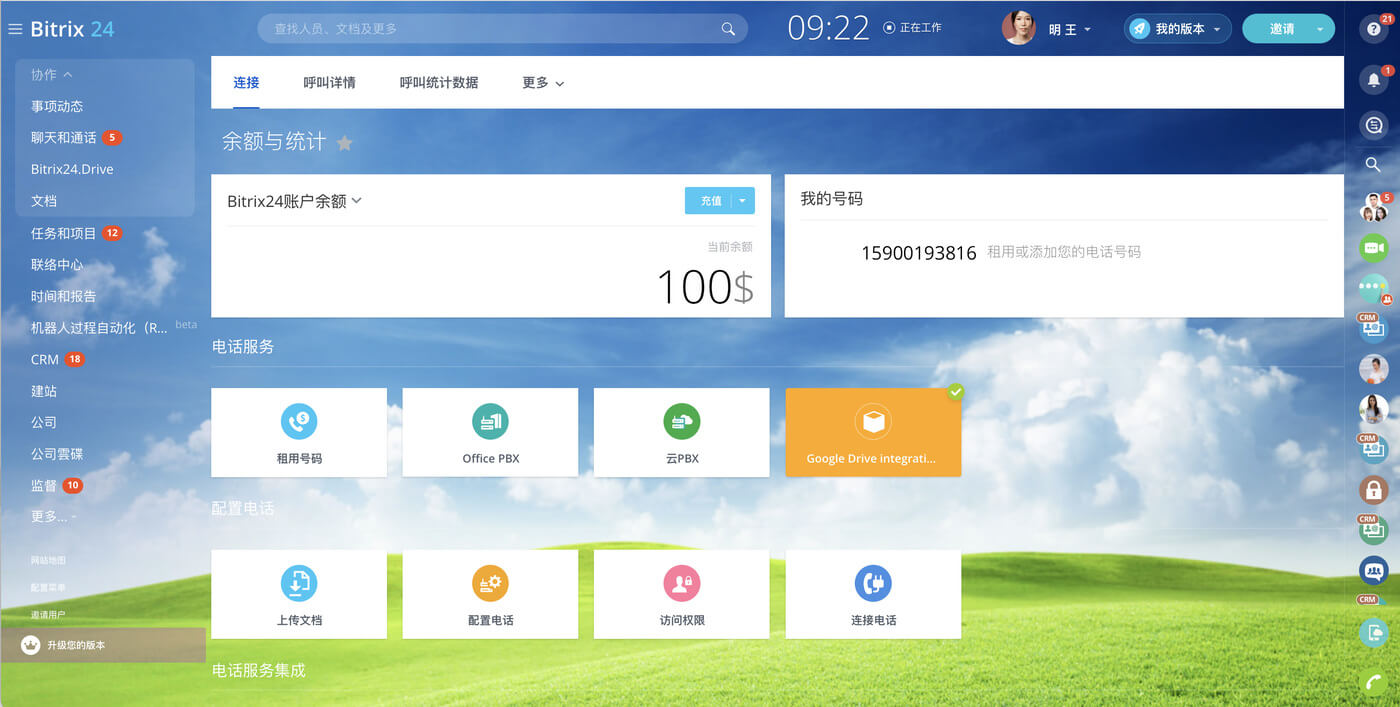This screenshot has width=1400, height=707.
Task: Click the 邀请 invite button
Action: click(1282, 29)
